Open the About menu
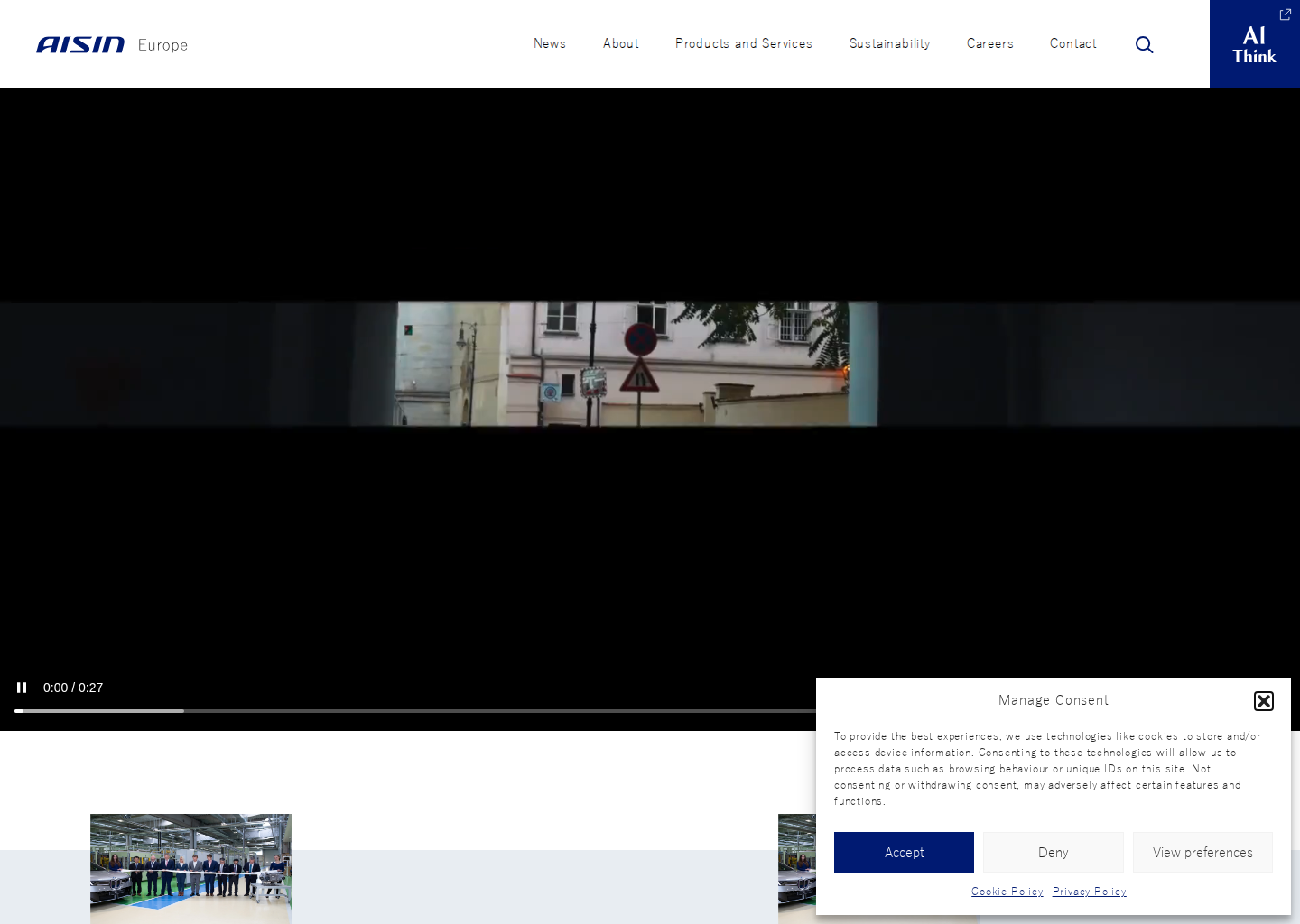1300x924 pixels. [x=621, y=43]
